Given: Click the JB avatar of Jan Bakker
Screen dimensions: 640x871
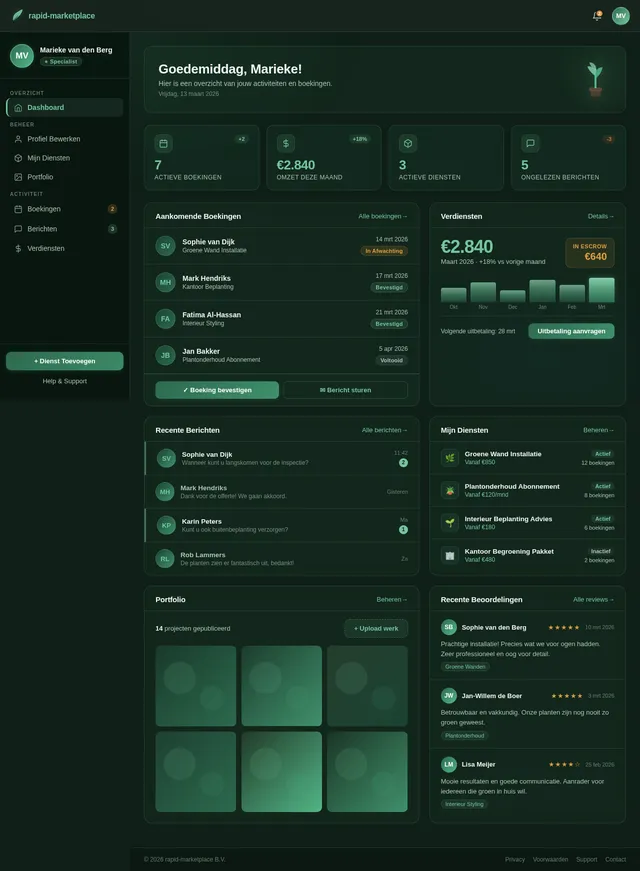Looking at the screenshot, I should (x=166, y=356).
